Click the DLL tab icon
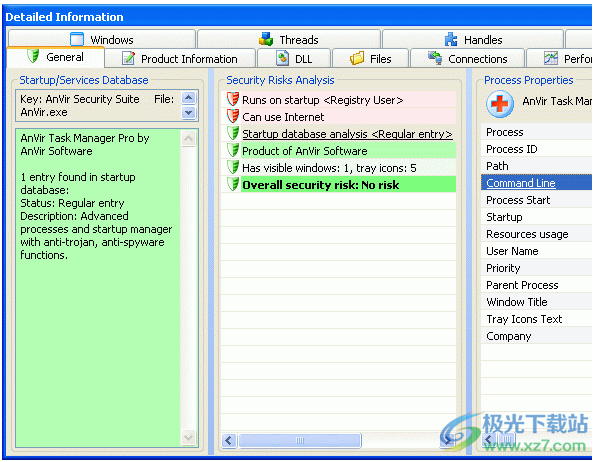The image size is (599, 462). click(282, 58)
